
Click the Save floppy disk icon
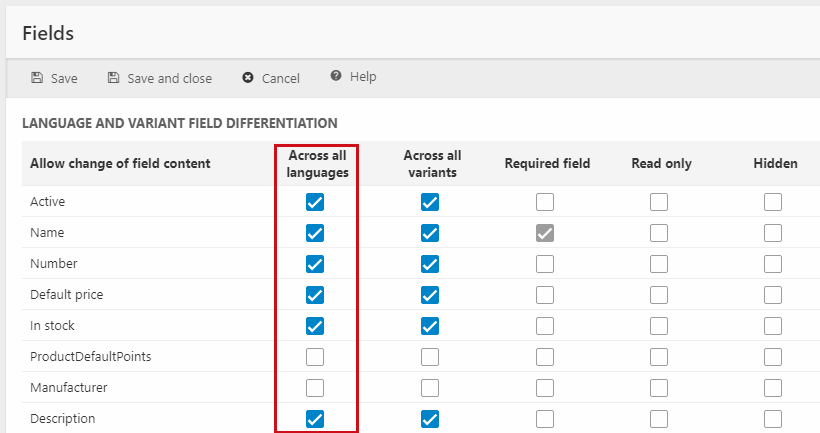(x=37, y=78)
